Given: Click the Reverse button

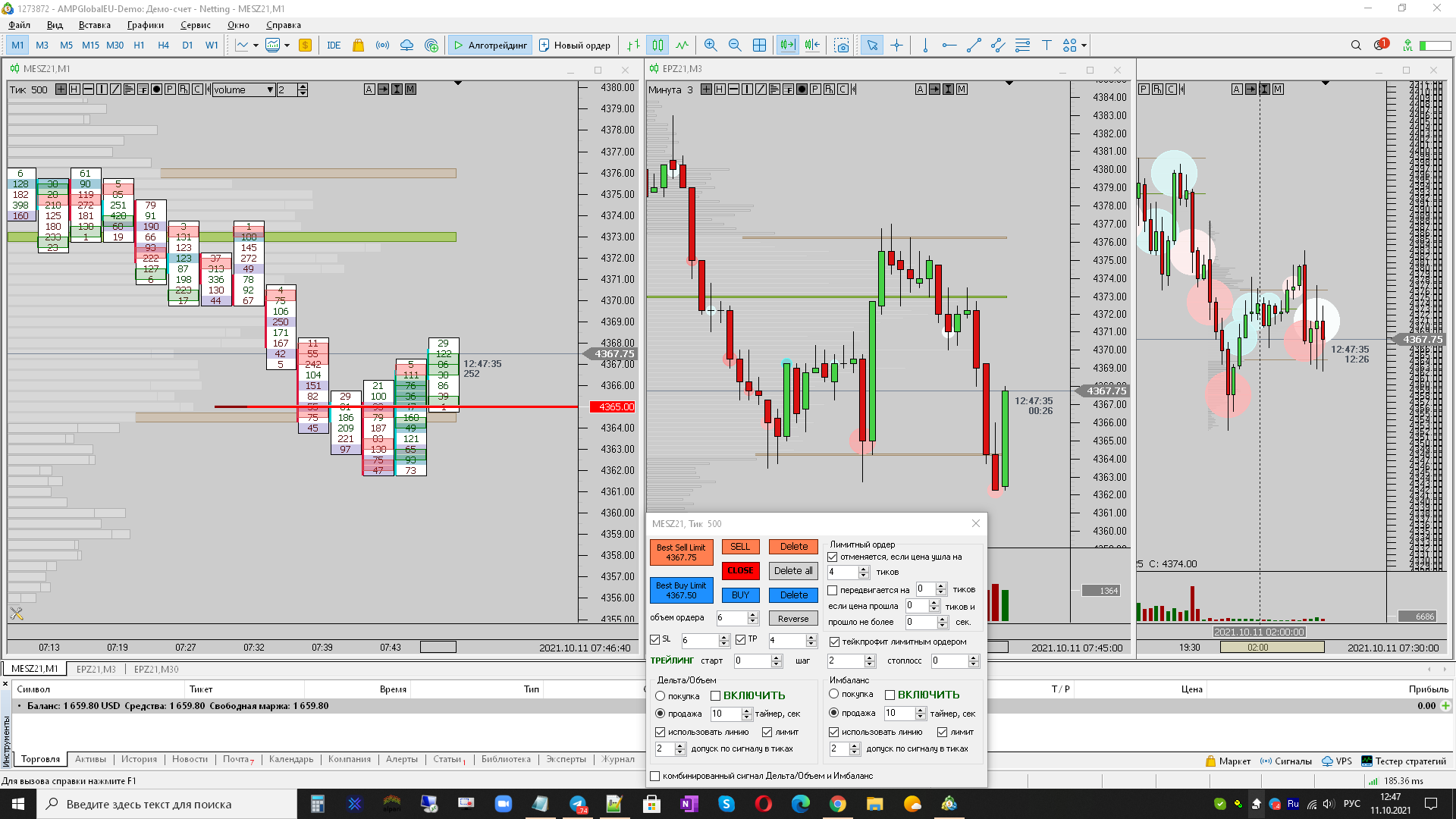Looking at the screenshot, I should (792, 618).
